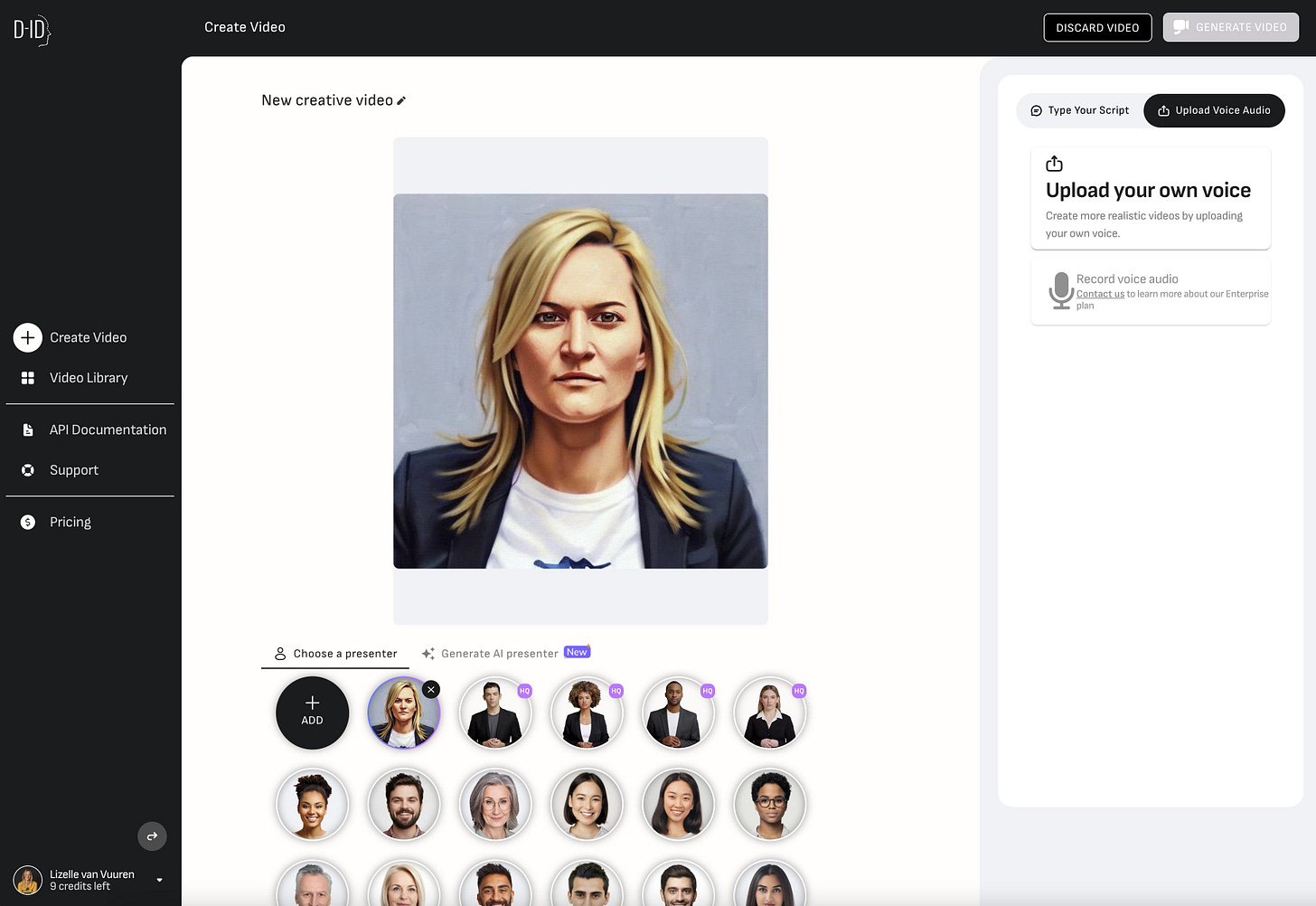Click the Support lifebuoy icon
Image resolution: width=1316 pixels, height=906 pixels.
click(28, 470)
